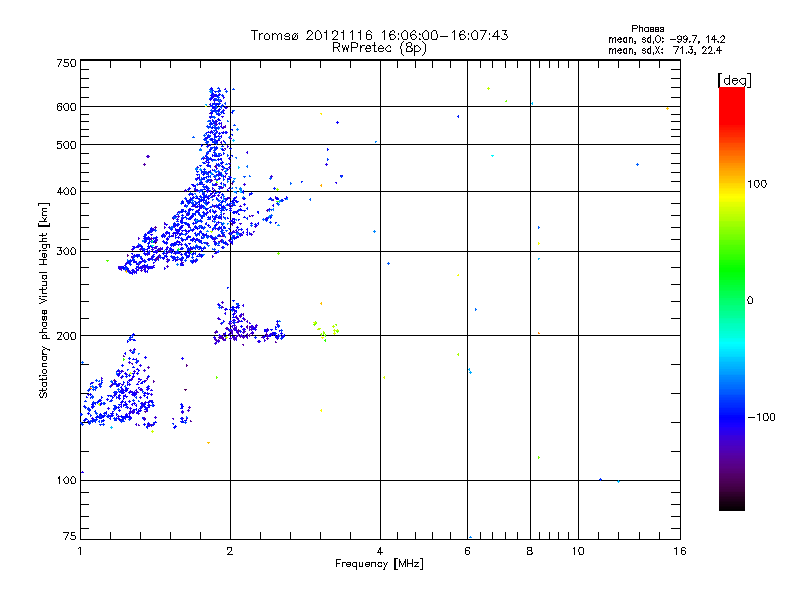Click the "mean, sd,X: 71.3, 22.4" statistic
This screenshot has width=800, height=600.
tap(665, 50)
